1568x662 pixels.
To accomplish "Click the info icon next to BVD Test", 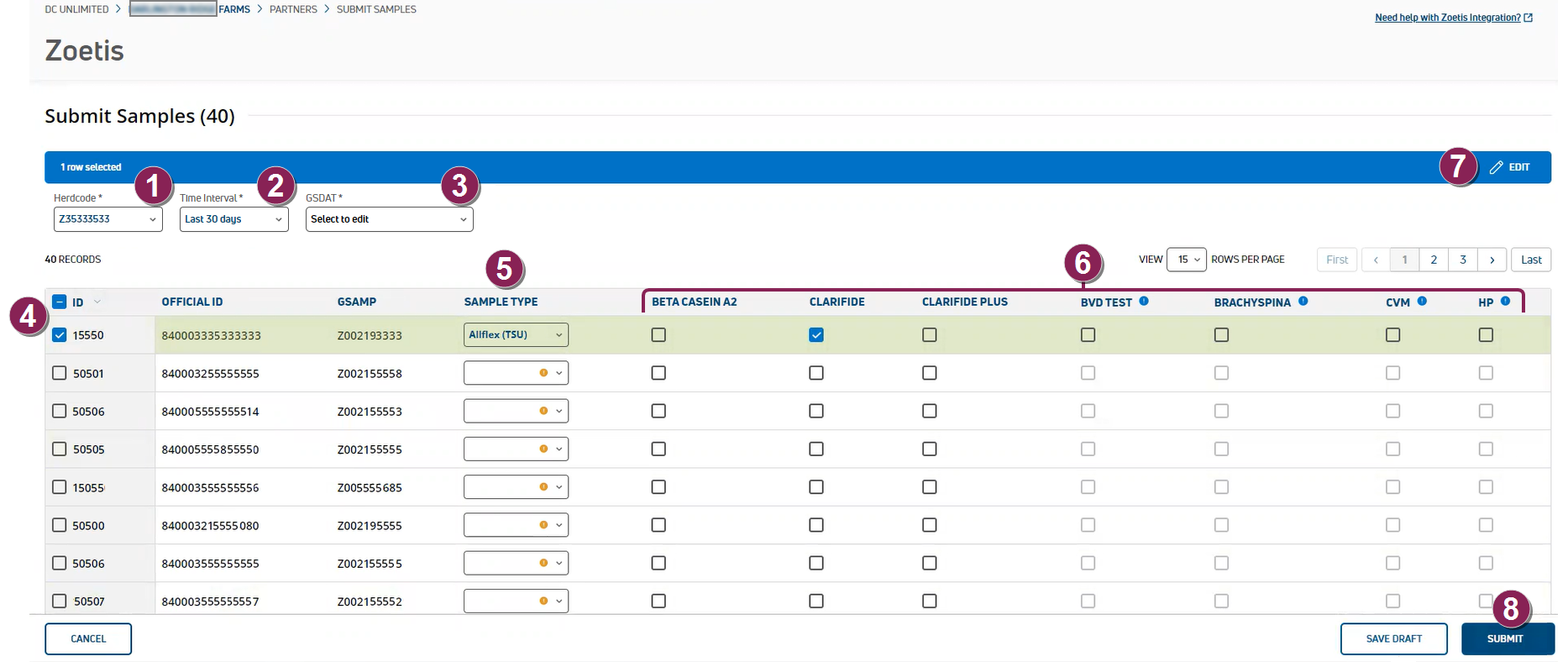I will (1144, 301).
